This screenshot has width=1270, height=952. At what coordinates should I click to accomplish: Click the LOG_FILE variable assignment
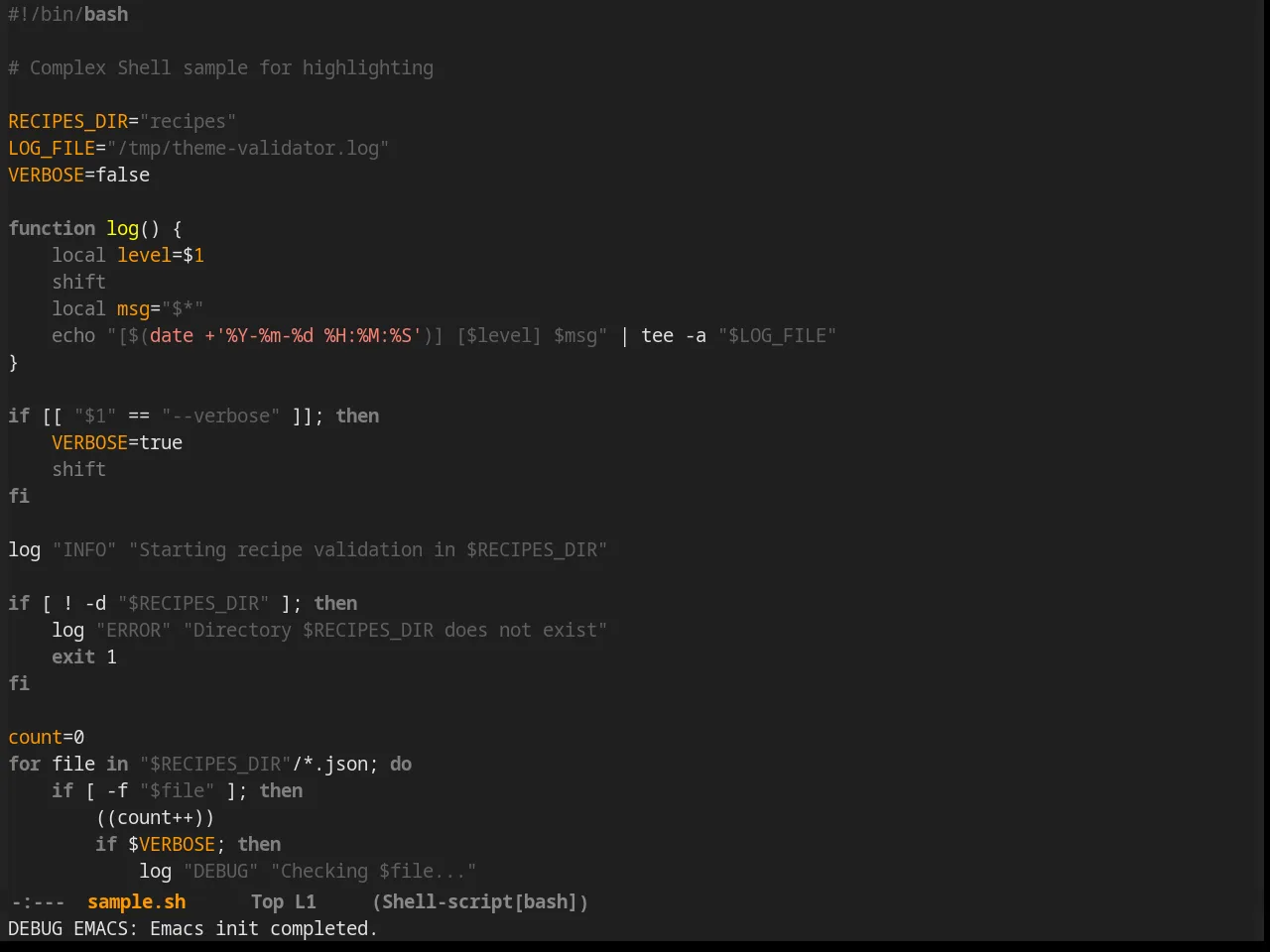tap(198, 148)
